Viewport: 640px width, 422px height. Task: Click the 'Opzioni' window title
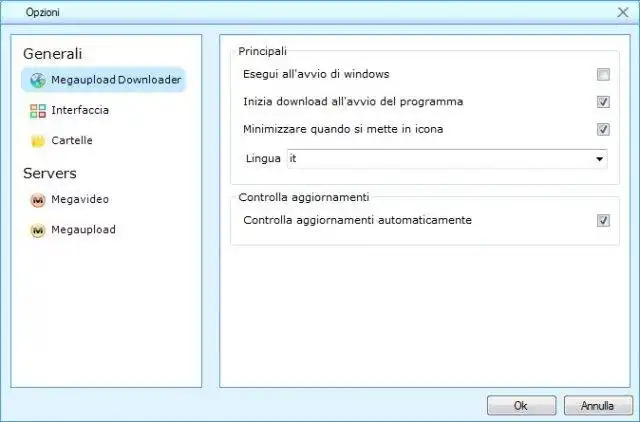tap(42, 12)
